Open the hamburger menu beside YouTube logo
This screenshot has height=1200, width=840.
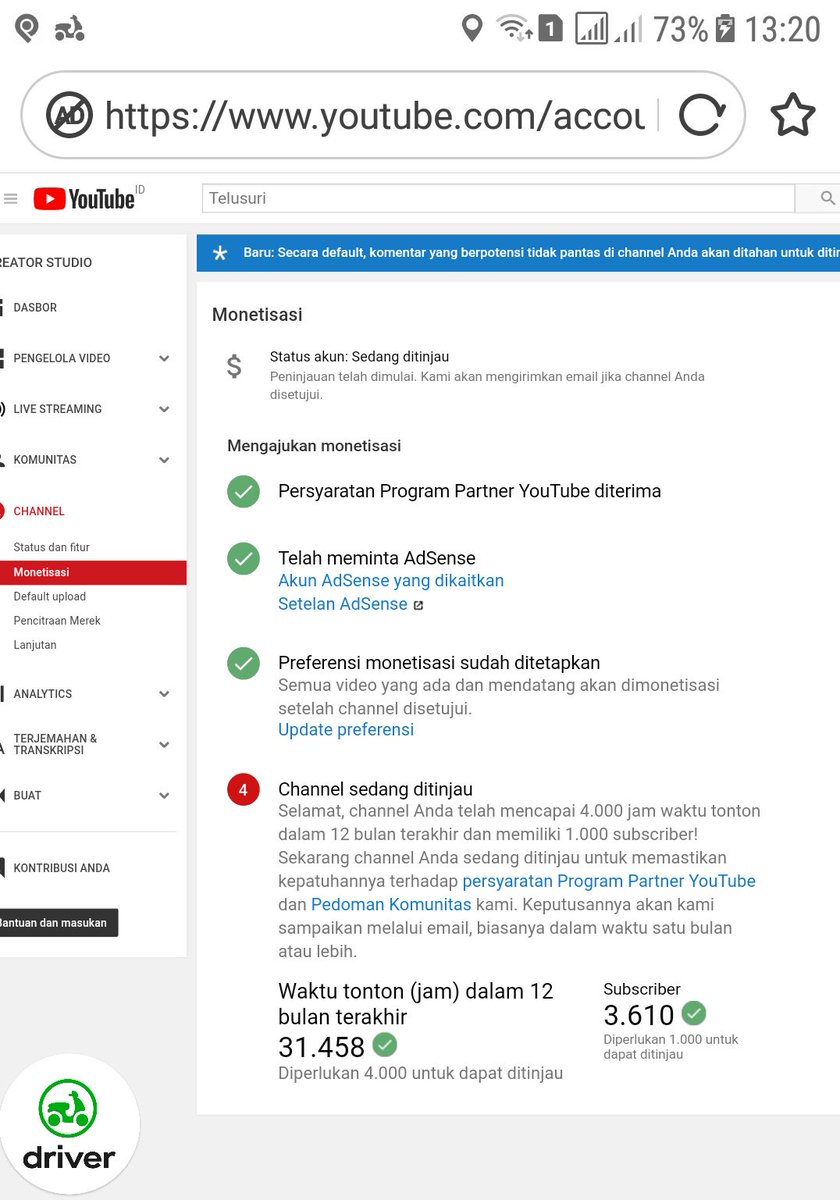(11, 199)
